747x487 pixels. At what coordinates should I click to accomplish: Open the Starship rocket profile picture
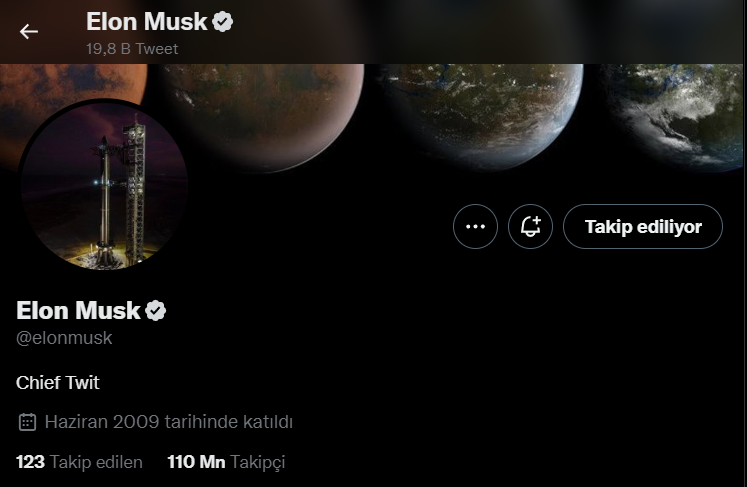pos(104,185)
